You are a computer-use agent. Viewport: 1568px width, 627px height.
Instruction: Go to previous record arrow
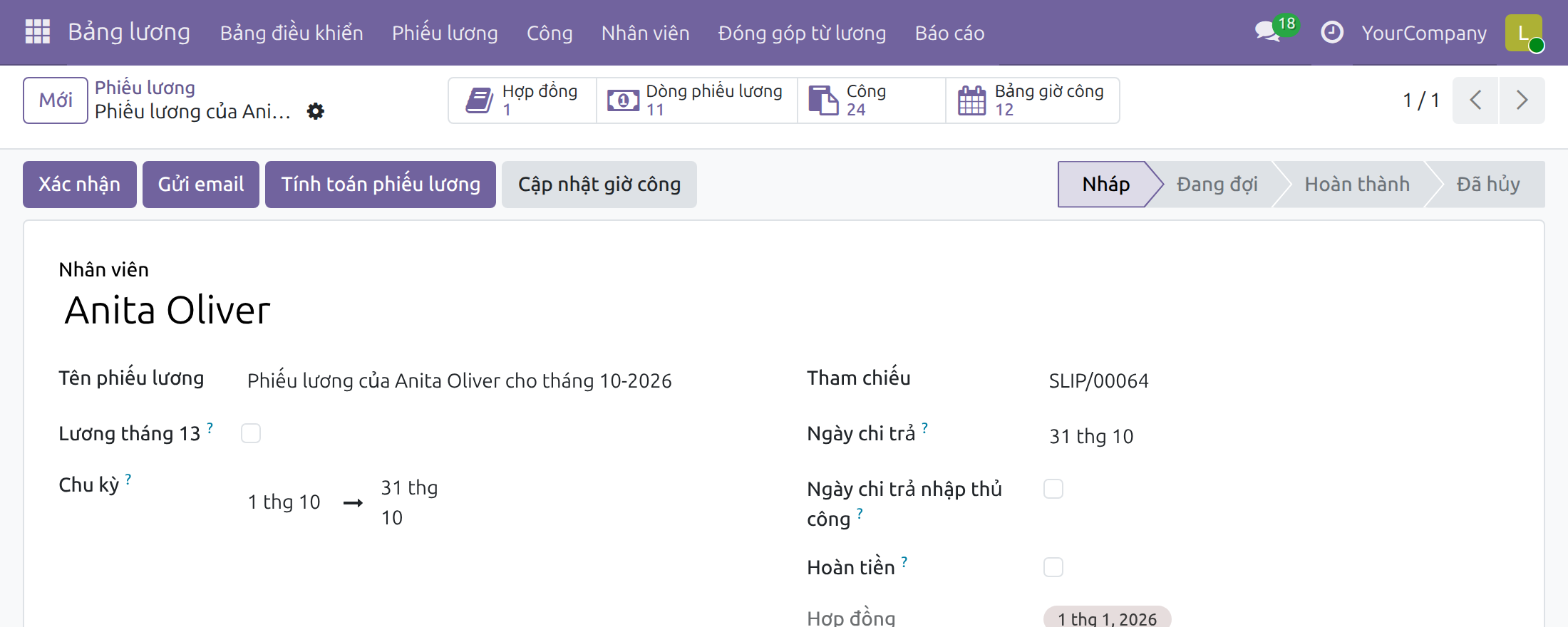point(1475,100)
